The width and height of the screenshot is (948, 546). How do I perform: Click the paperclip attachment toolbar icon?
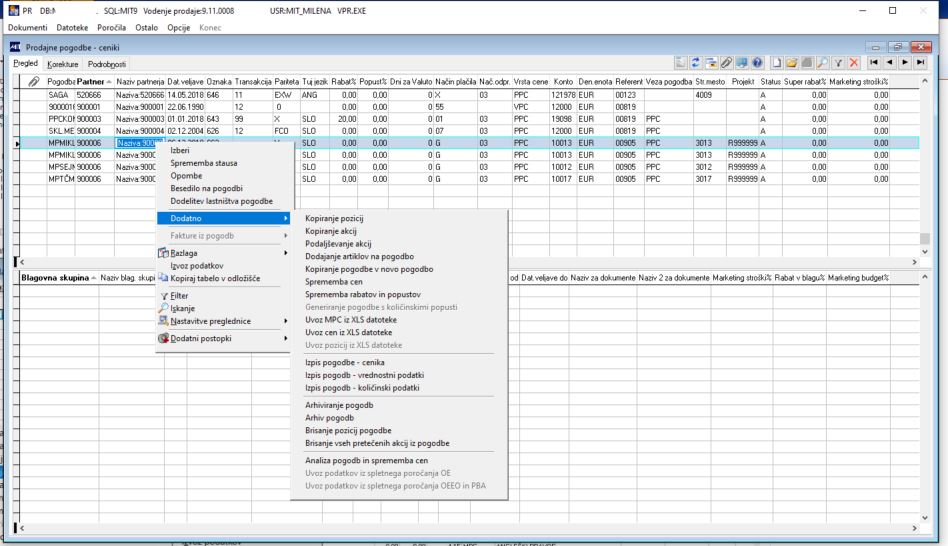point(726,62)
